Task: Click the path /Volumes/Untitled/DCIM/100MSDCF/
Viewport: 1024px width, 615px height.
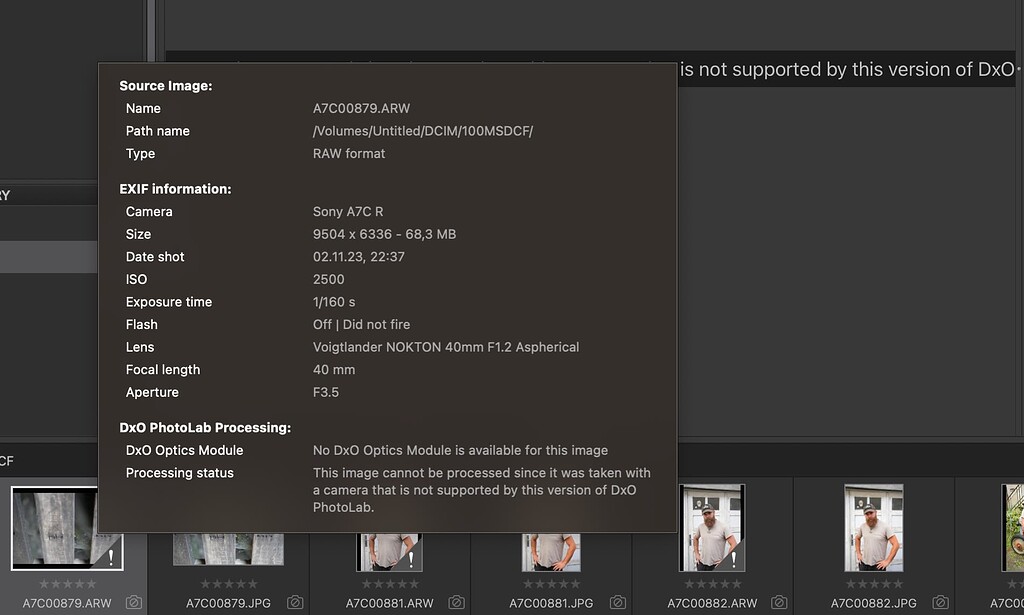Action: tap(423, 130)
